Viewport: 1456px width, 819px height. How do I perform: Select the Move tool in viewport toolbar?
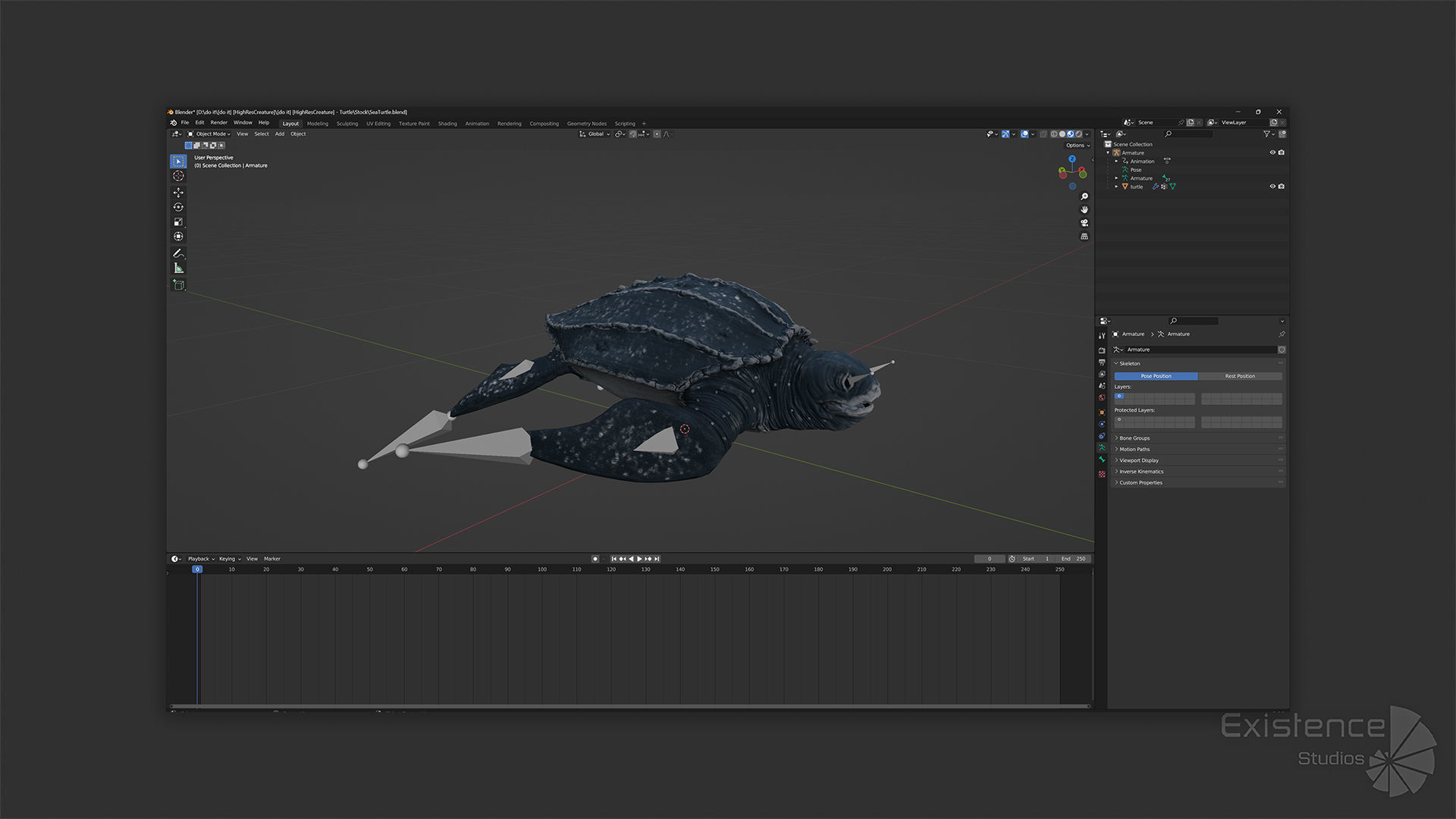(x=178, y=193)
